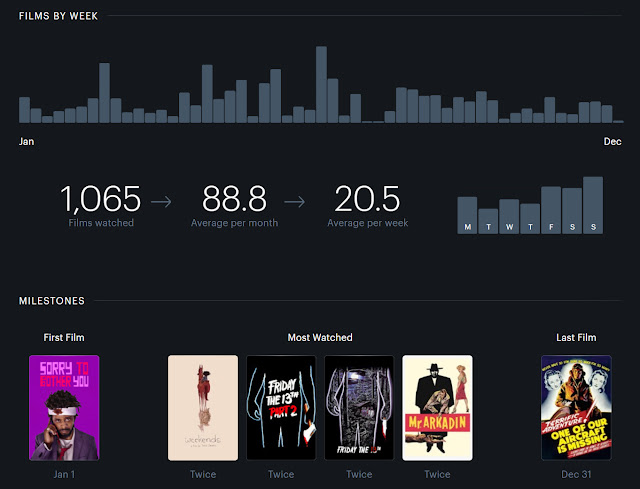Click the 20.5 average per week figure
This screenshot has height=489, width=640.
pos(367,199)
